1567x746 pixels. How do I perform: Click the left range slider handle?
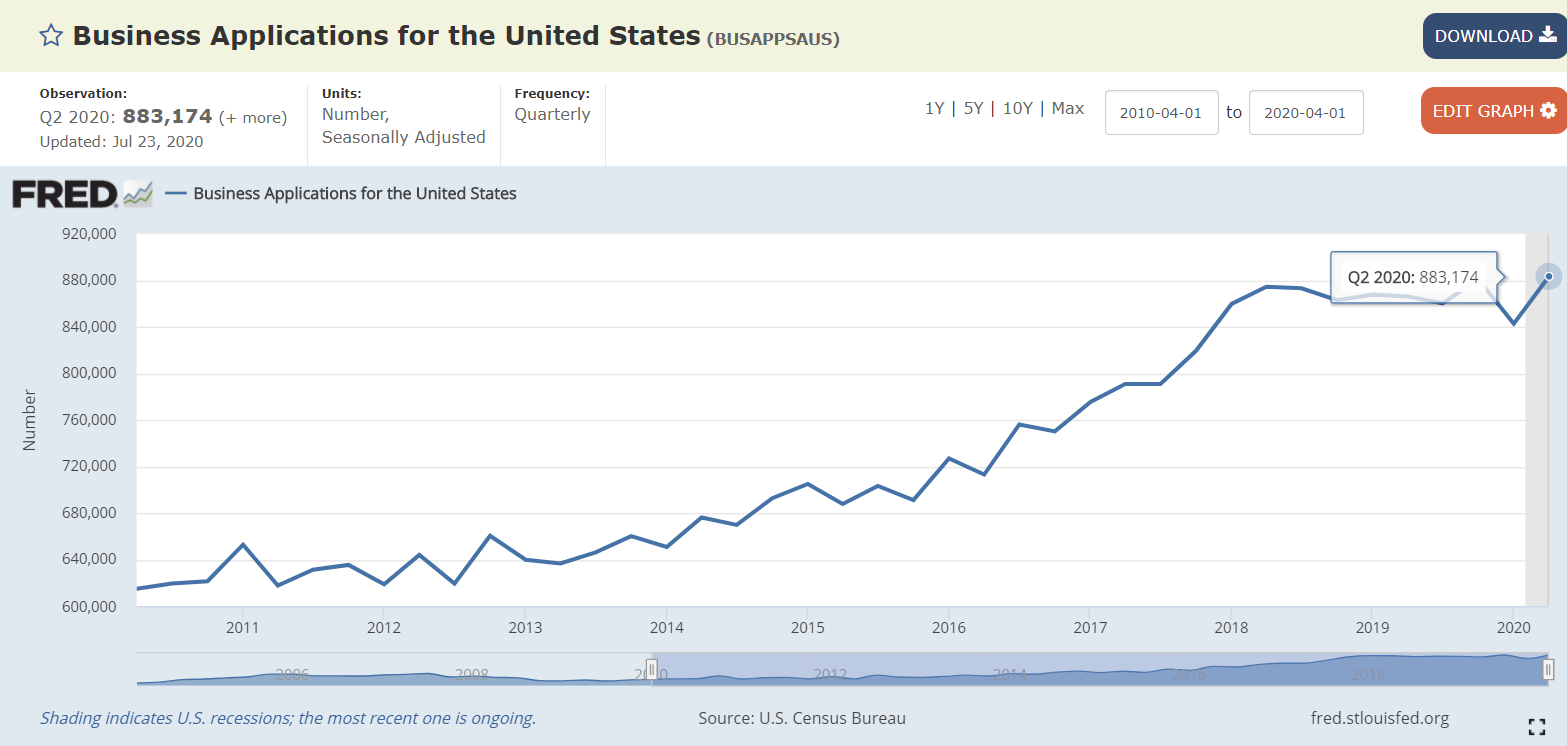652,670
